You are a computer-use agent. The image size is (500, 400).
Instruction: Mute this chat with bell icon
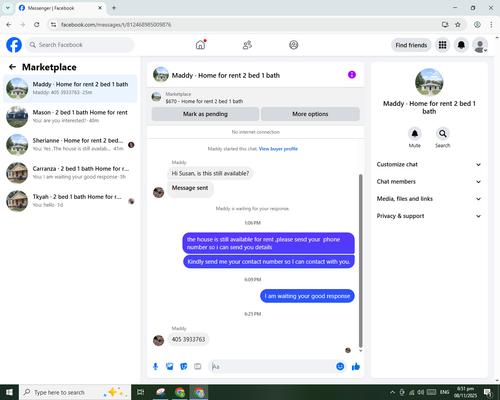(x=414, y=134)
